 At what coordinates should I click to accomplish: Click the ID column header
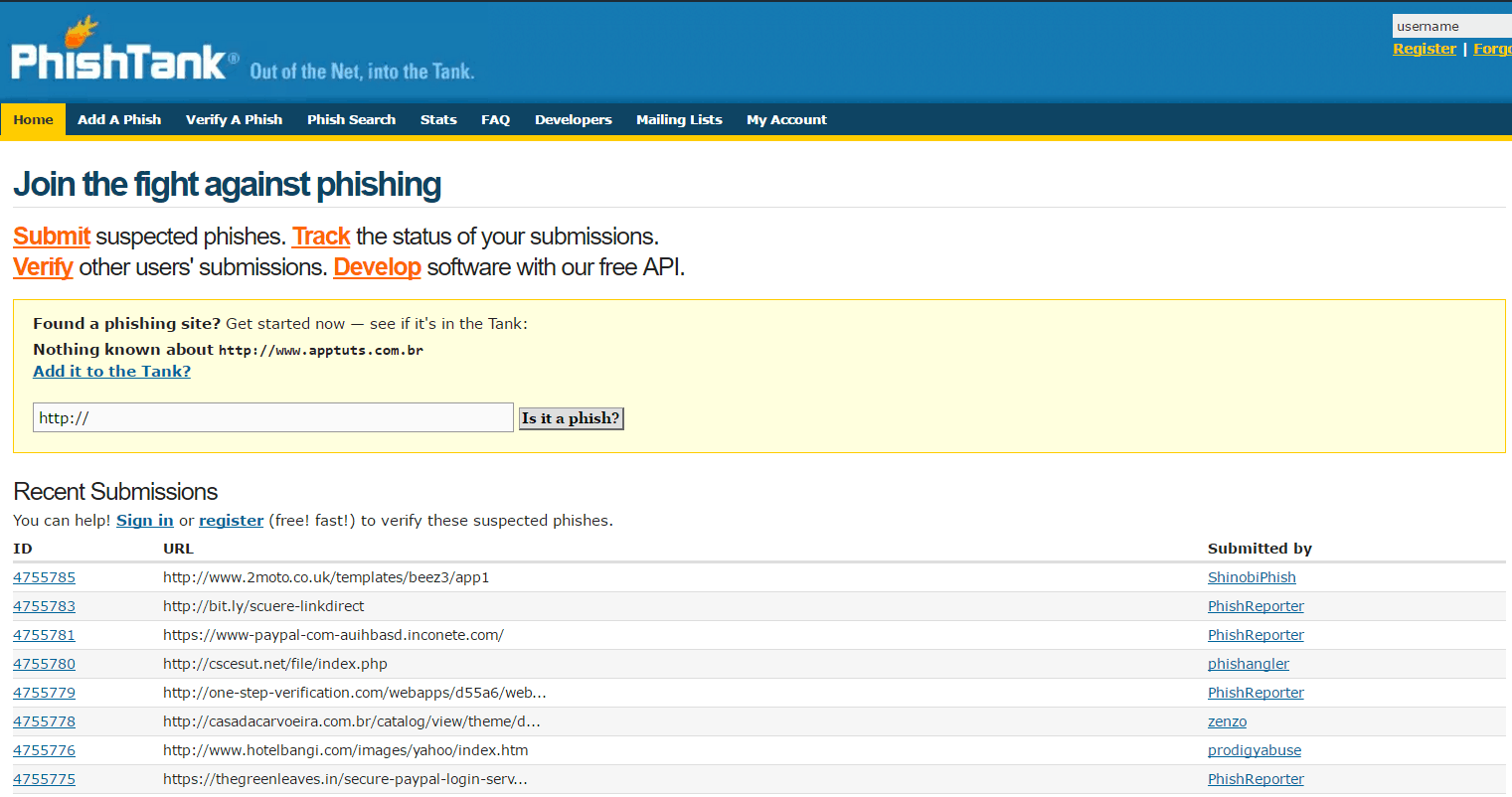click(23, 549)
